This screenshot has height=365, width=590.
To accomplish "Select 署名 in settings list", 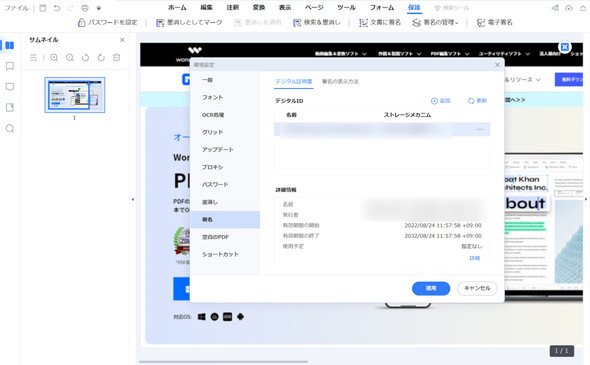I will (x=225, y=219).
